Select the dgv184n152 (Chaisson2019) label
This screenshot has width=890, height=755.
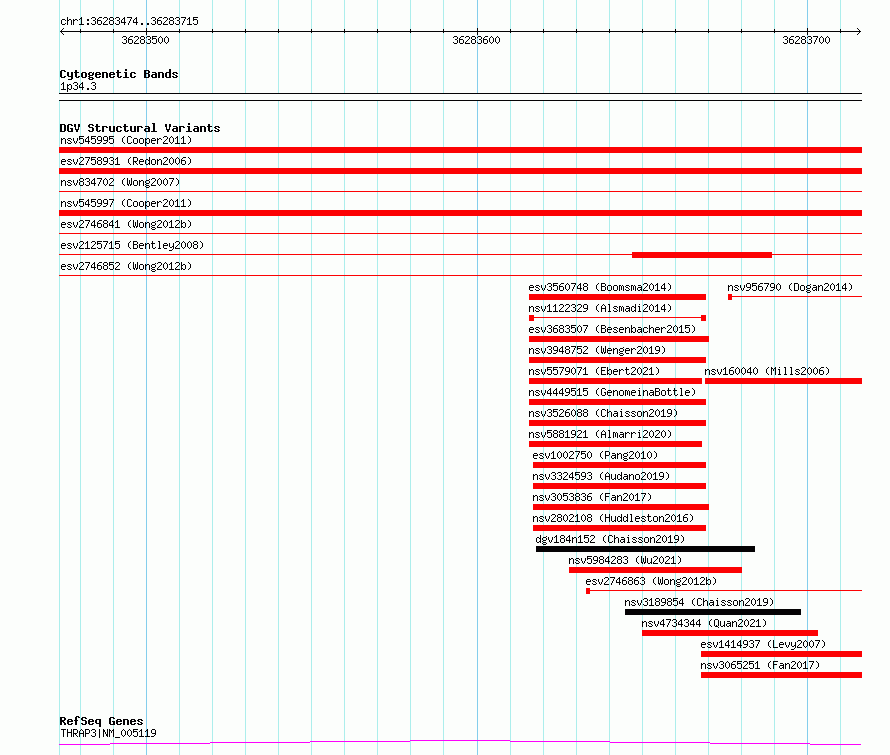610,539
